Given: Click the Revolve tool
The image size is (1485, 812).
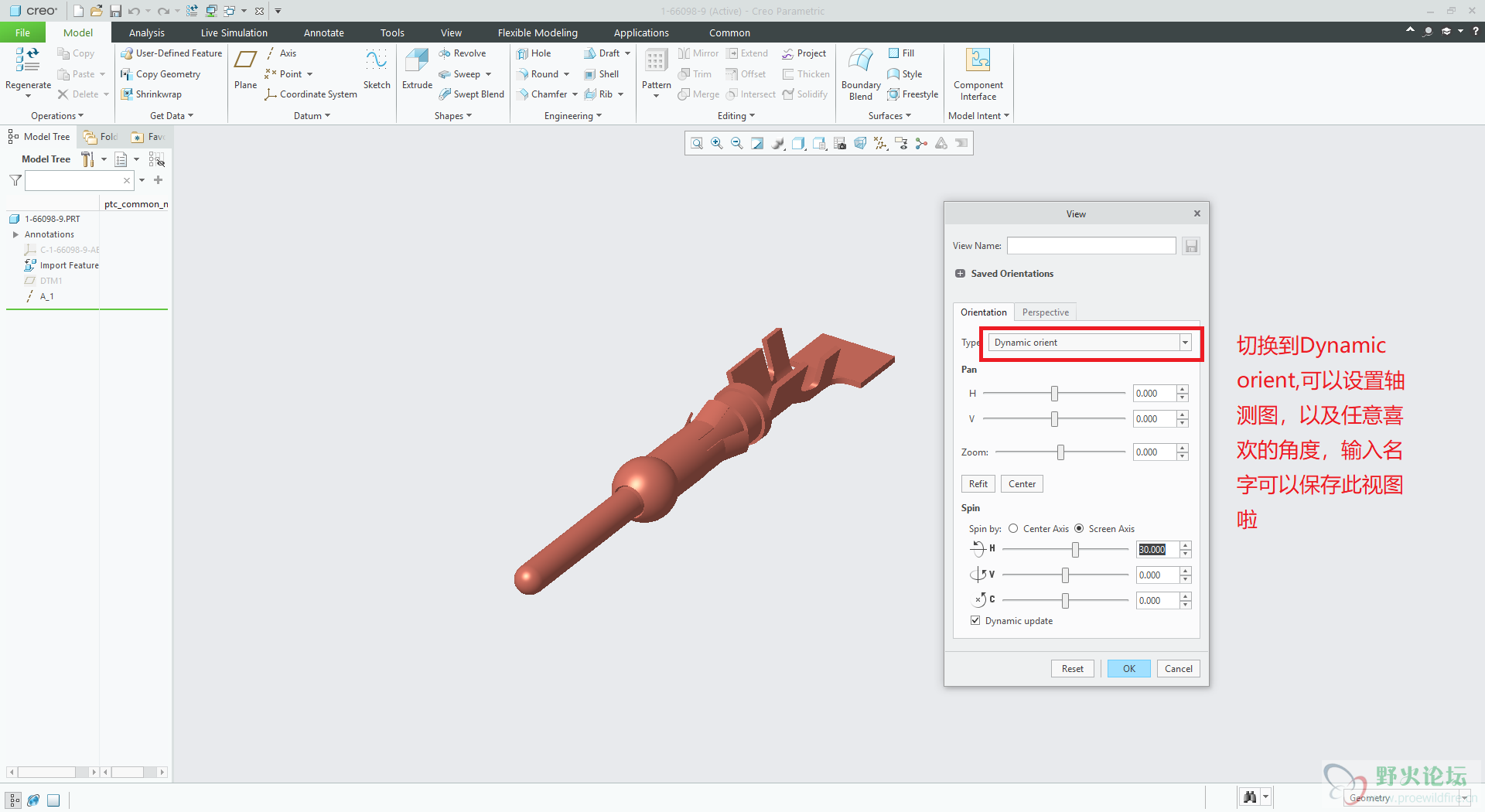Looking at the screenshot, I should pyautogui.click(x=463, y=53).
